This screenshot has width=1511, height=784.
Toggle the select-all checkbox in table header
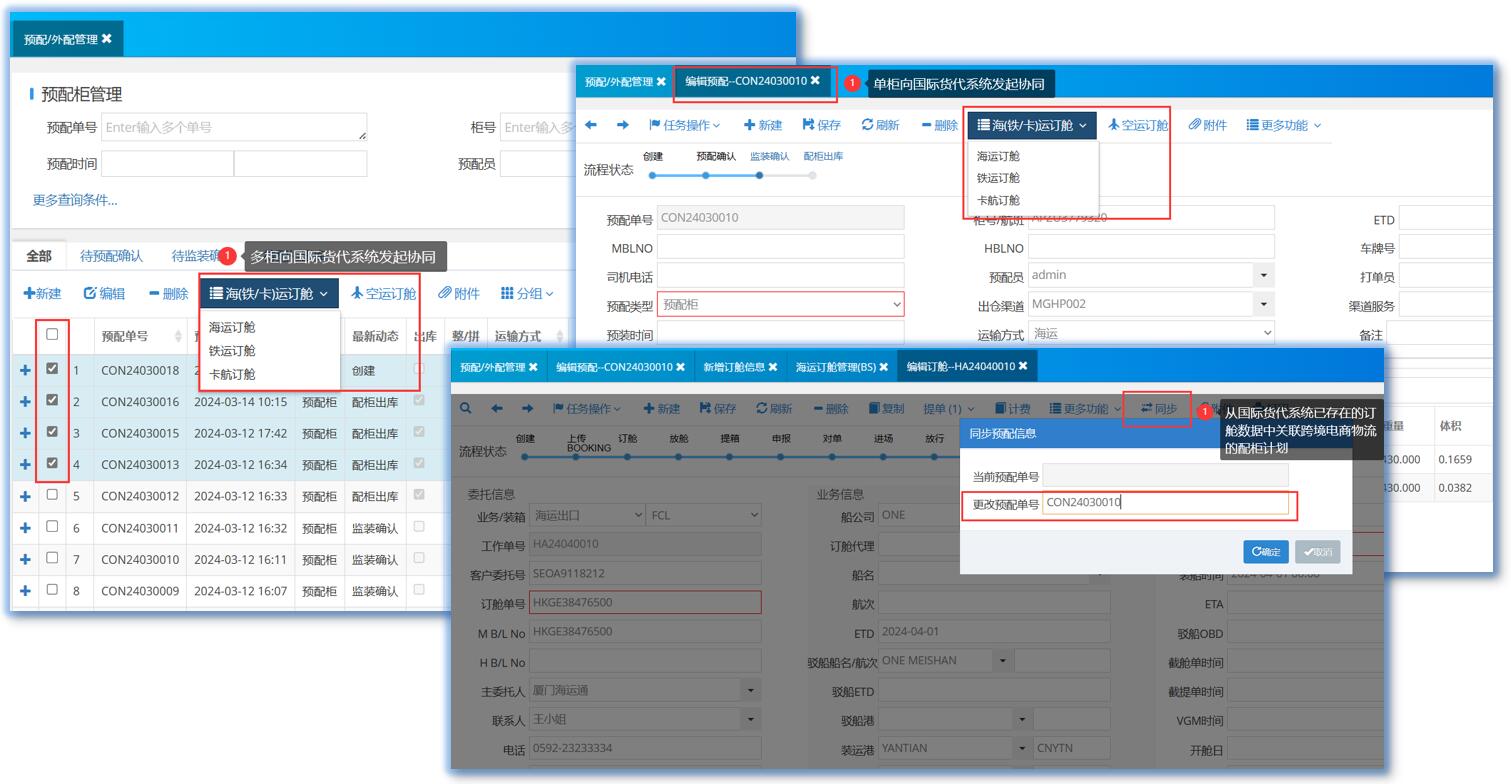[52, 334]
